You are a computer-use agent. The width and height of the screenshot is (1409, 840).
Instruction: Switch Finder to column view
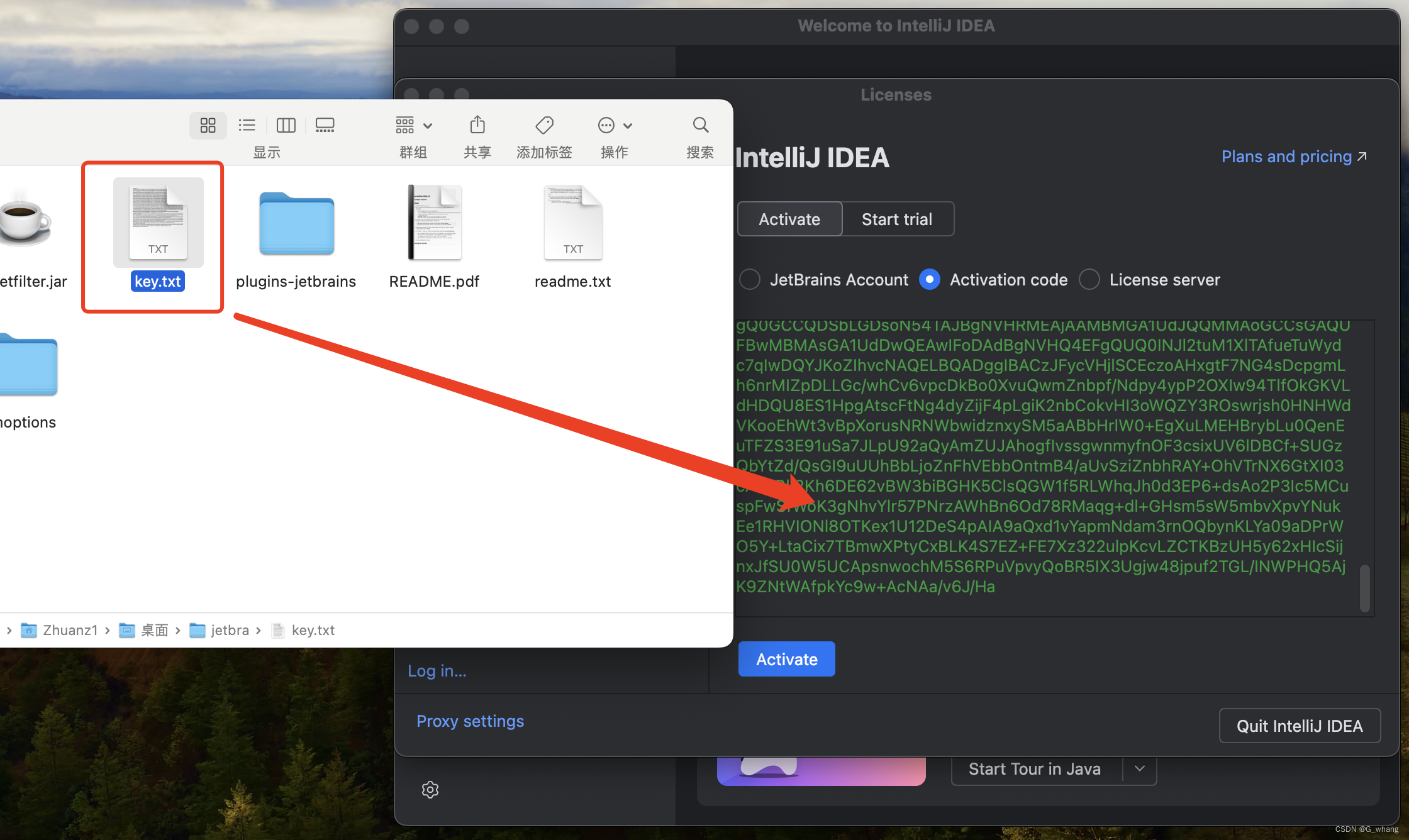coord(286,125)
